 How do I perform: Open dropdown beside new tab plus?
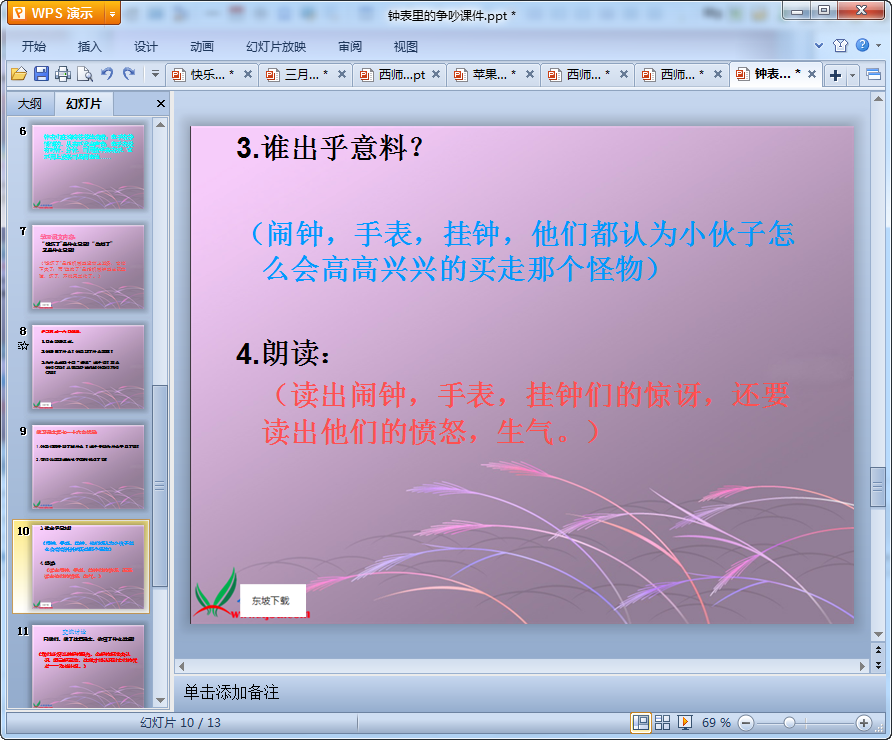852,75
